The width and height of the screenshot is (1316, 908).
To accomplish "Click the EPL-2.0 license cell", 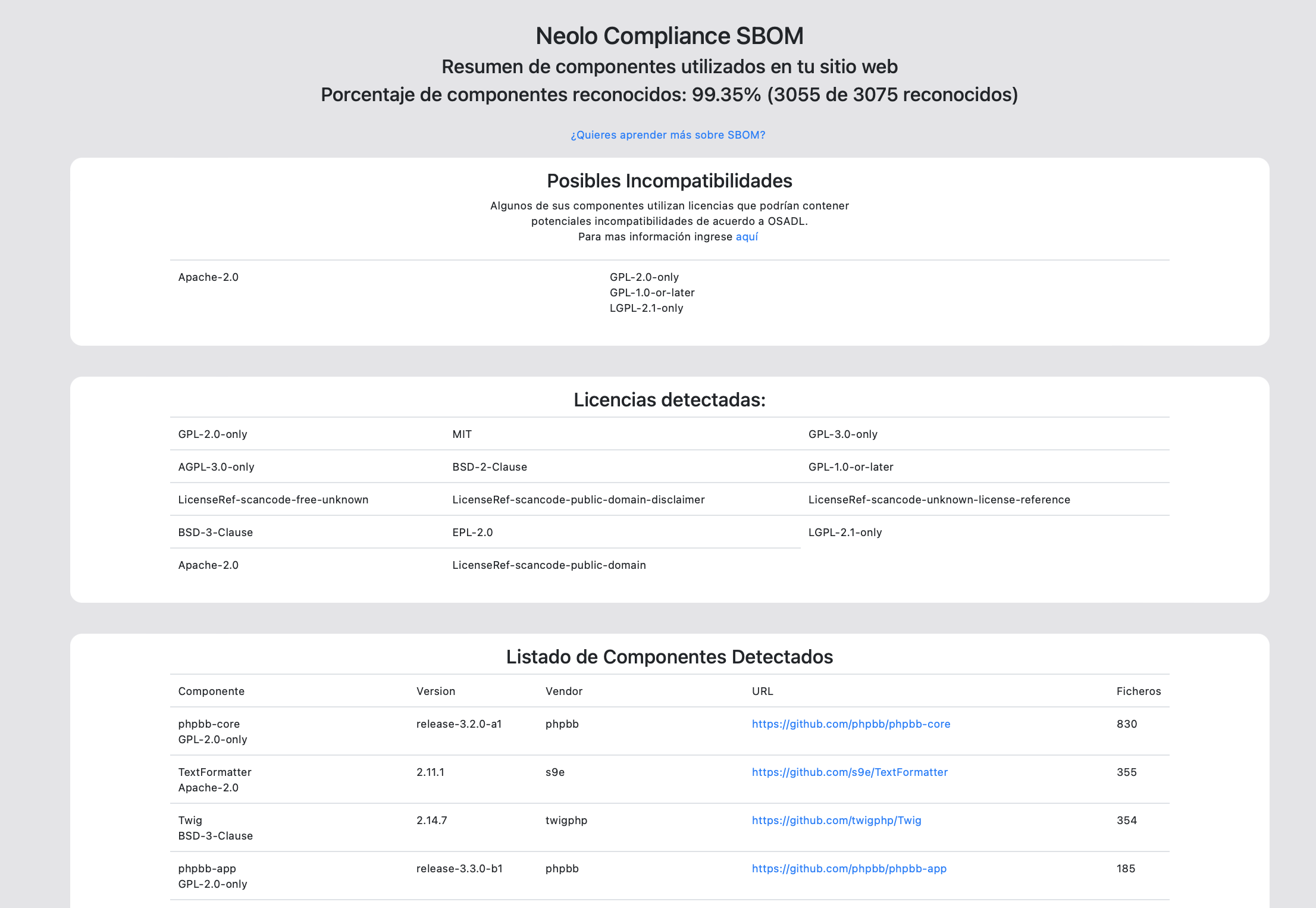I will pos(472,533).
